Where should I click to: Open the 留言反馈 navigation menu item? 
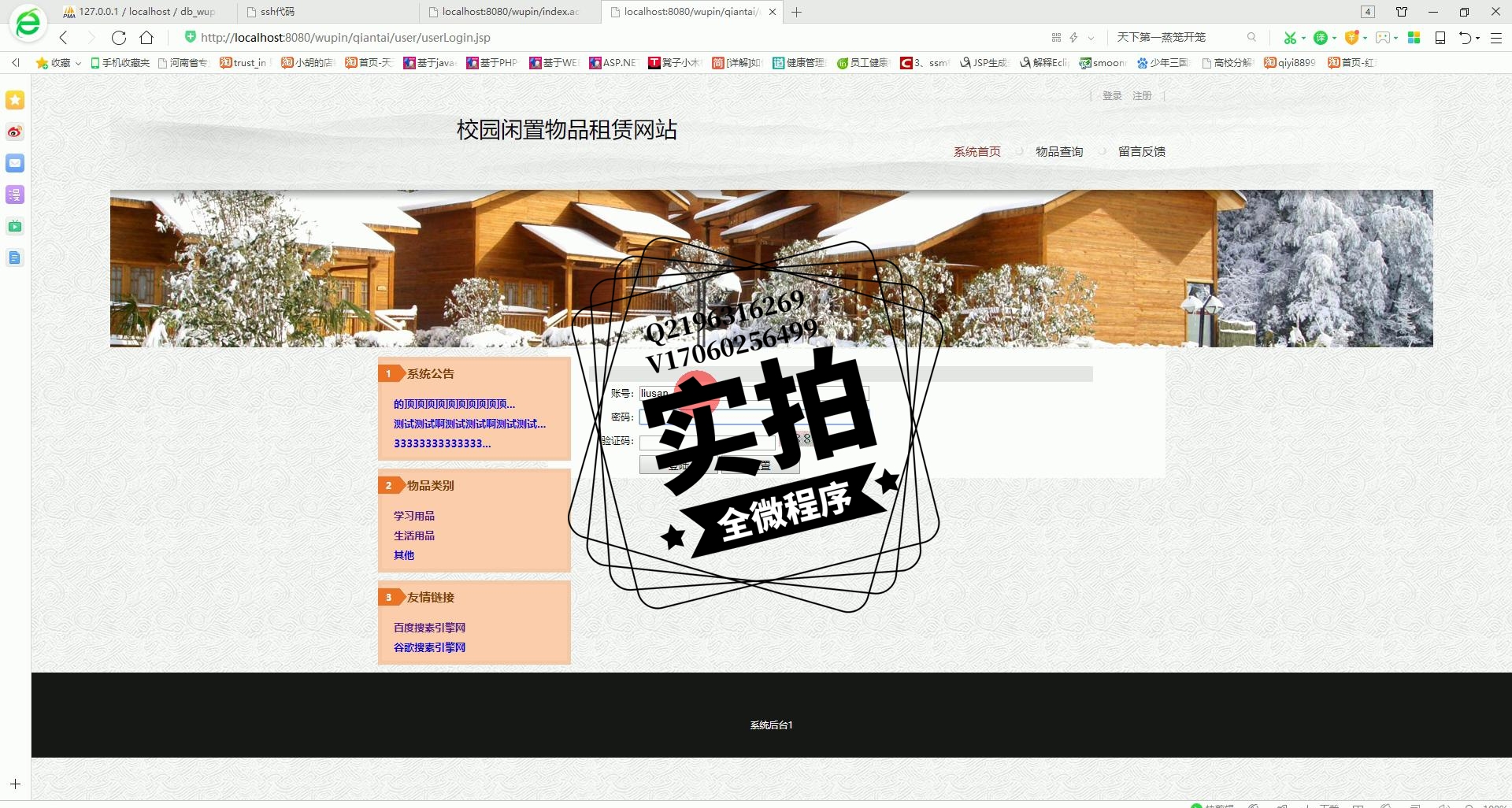pyautogui.click(x=1142, y=152)
